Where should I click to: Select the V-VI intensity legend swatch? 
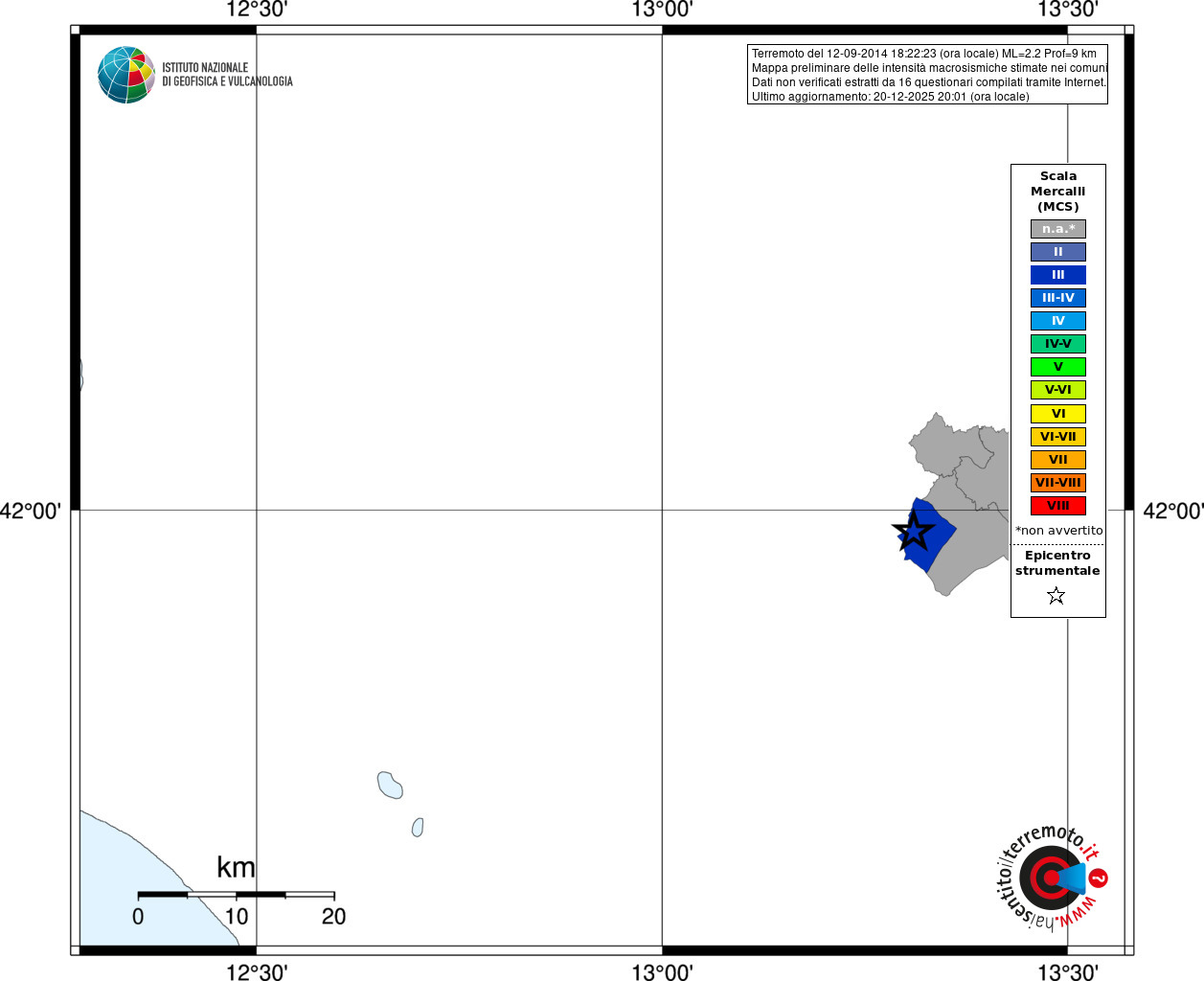point(1058,390)
